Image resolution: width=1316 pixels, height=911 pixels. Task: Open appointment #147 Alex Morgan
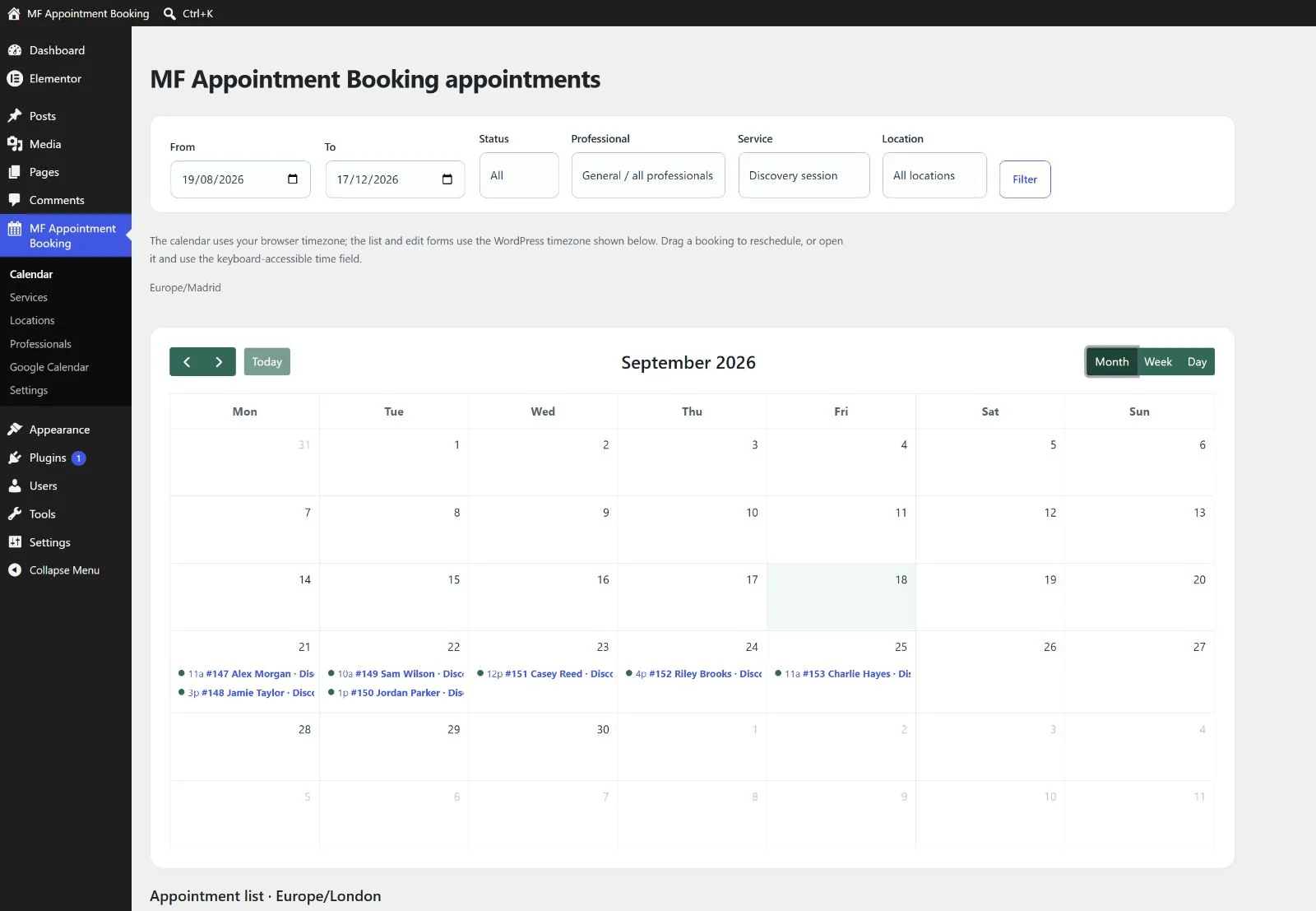[x=246, y=674]
